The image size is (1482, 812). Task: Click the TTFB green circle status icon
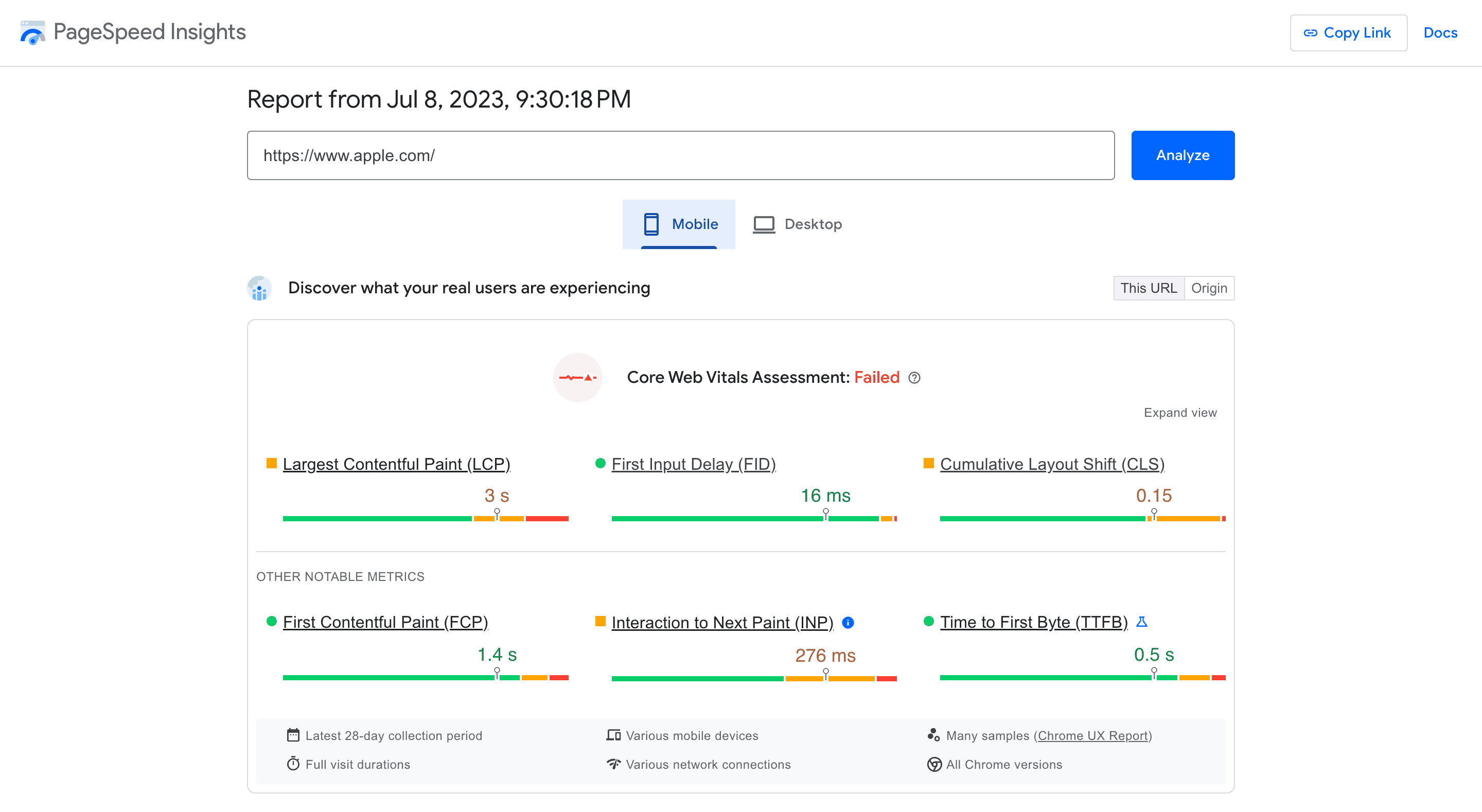point(928,622)
